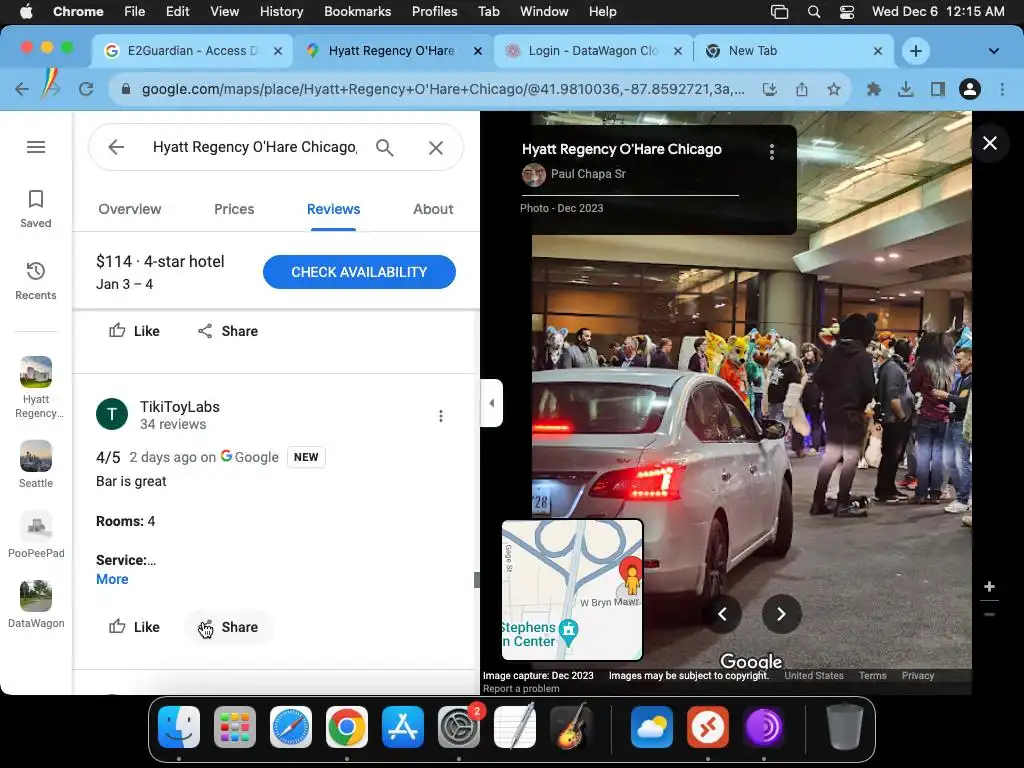Open Spotlight search in menu bar
The height and width of the screenshot is (768, 1024).
[814, 12]
